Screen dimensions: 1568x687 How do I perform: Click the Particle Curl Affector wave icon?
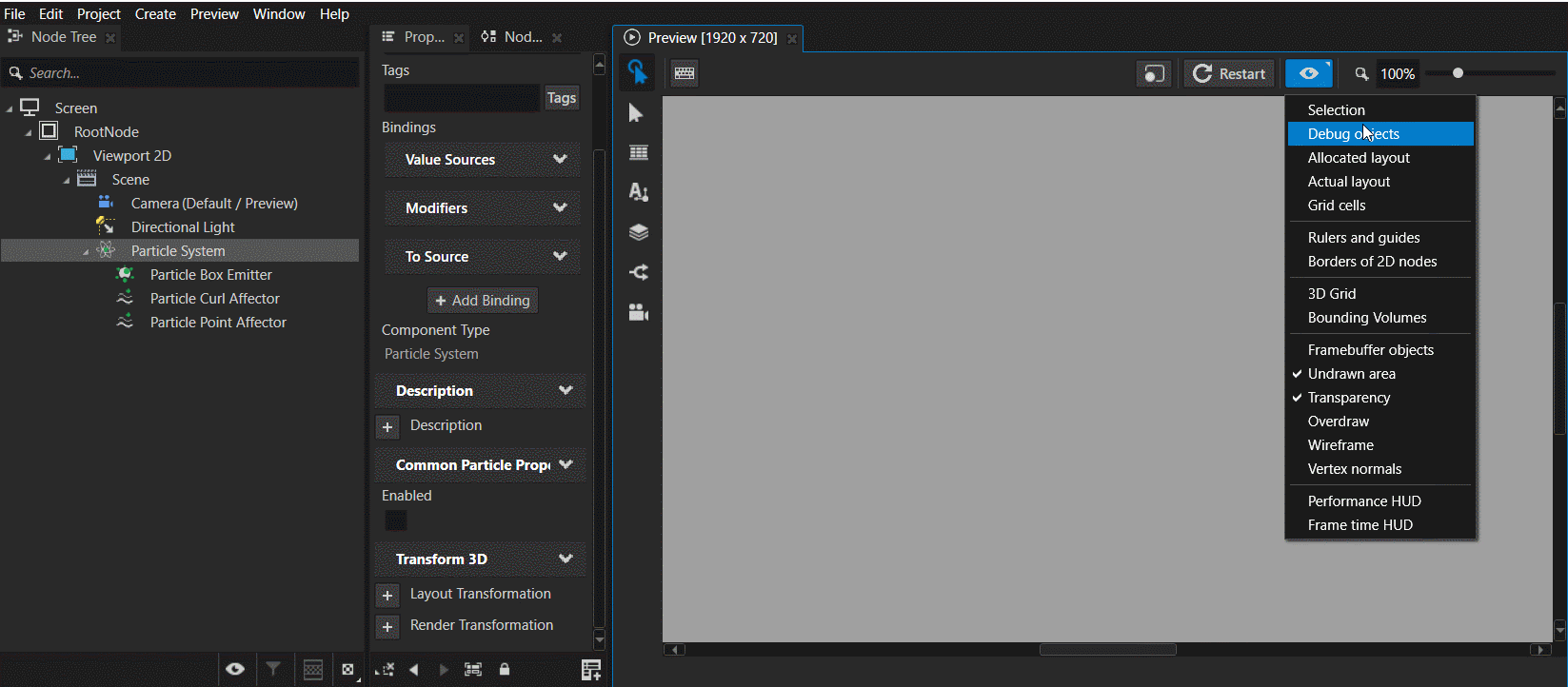[125, 298]
